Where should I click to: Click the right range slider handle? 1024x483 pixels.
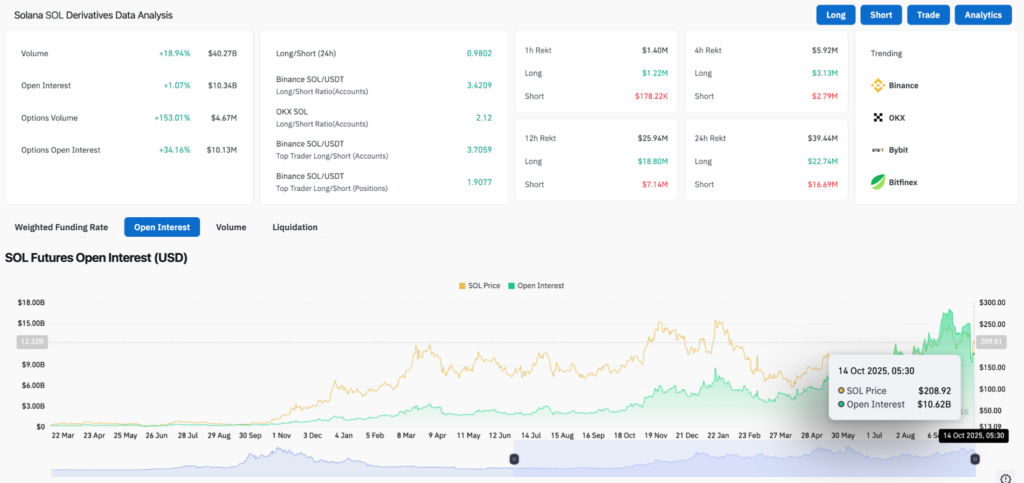click(974, 459)
